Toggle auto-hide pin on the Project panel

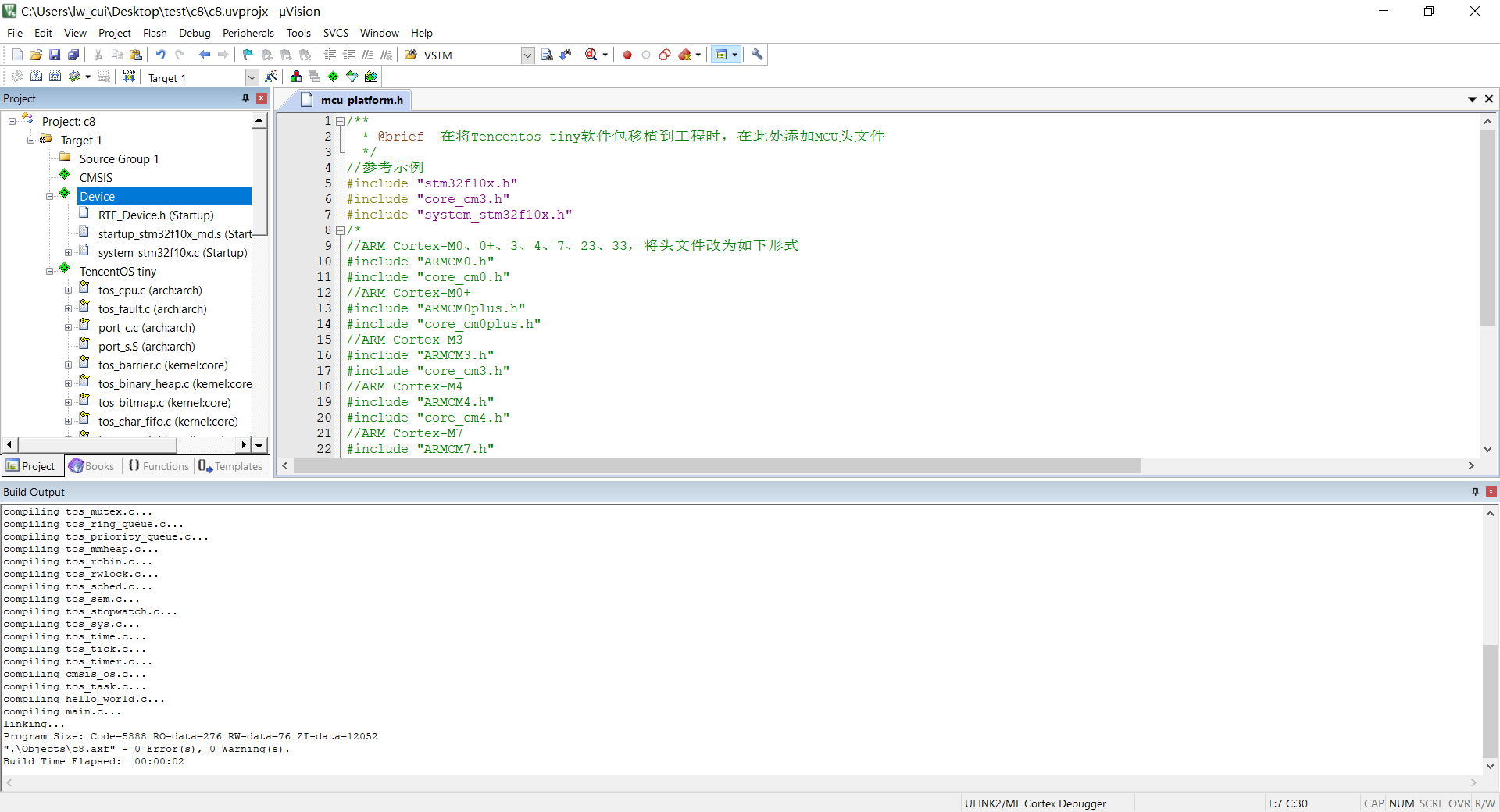click(x=246, y=98)
